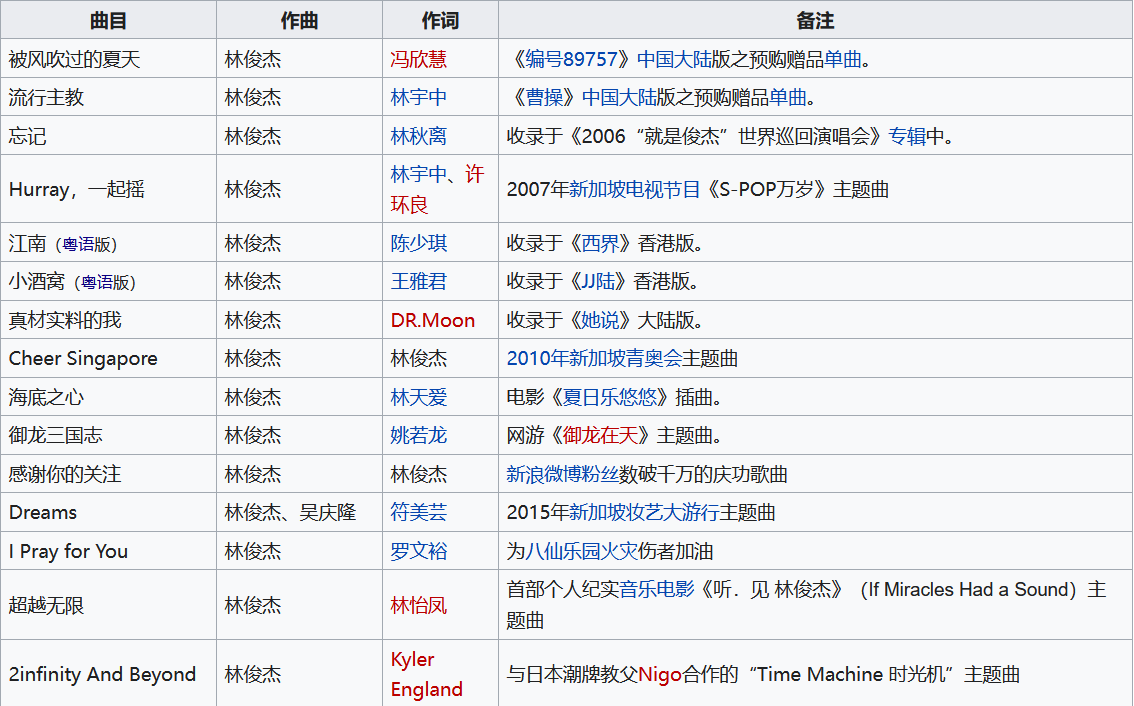Screen dimensions: 1134x706
Task: Select the song title 超越无限
Action: (x=46, y=605)
